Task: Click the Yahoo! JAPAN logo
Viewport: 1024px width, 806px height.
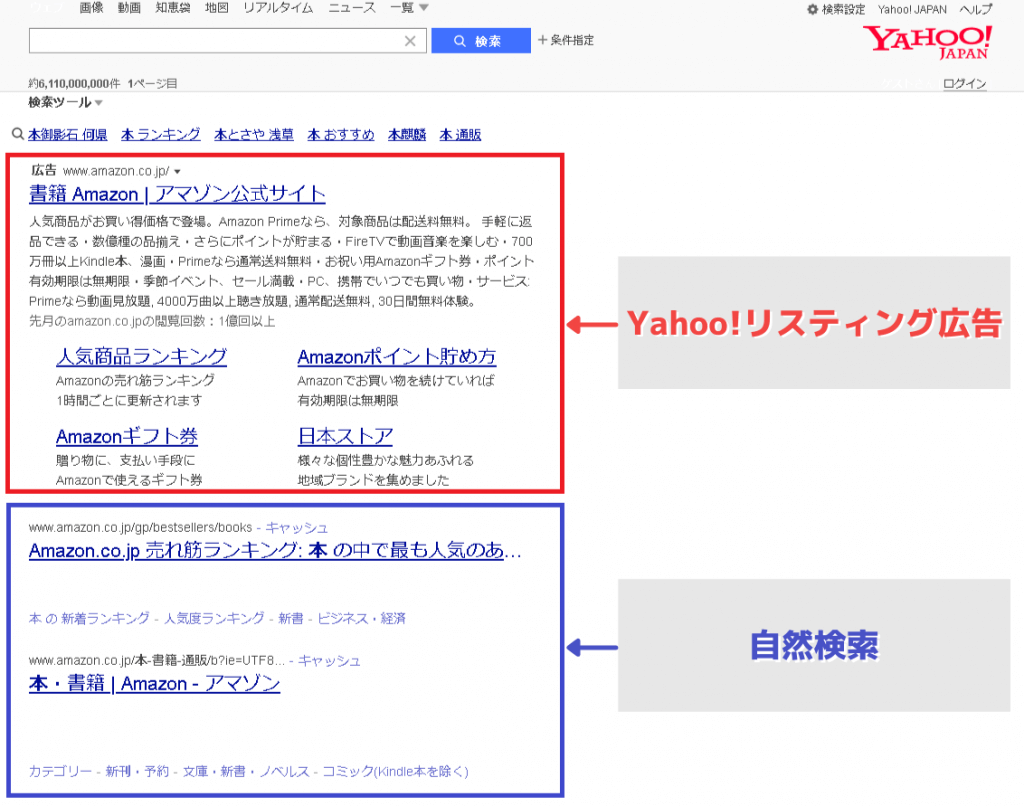Action: 927,42
